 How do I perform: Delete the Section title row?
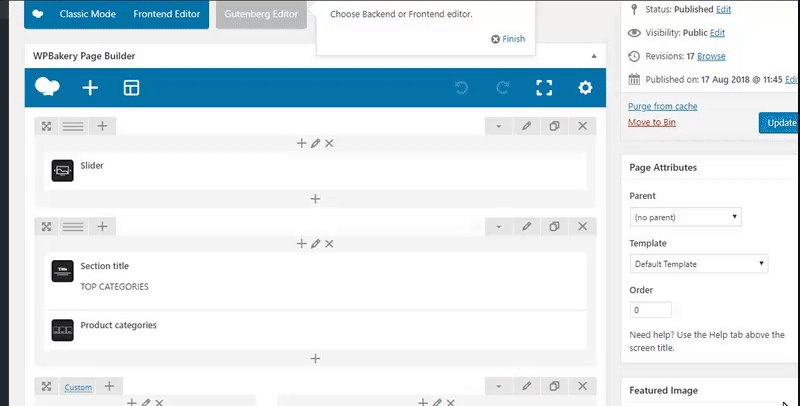click(583, 226)
